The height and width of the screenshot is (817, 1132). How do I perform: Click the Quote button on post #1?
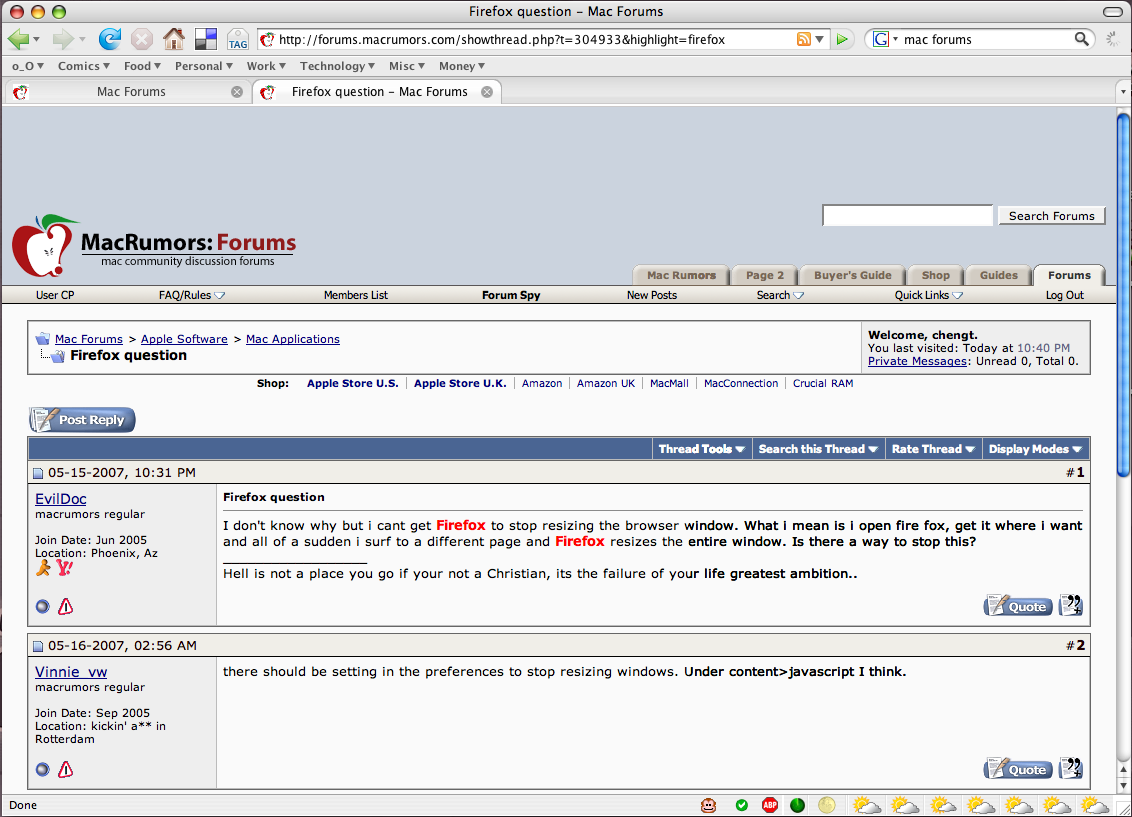(x=1018, y=606)
